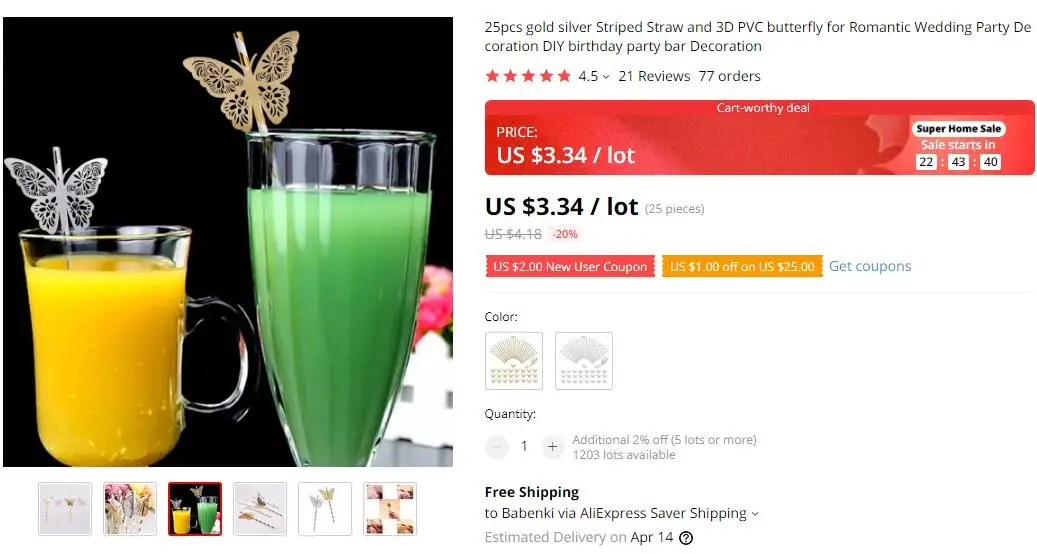Expand the 4.5 rating breakdown chevron
This screenshot has width=1037, height=554.
coord(606,77)
